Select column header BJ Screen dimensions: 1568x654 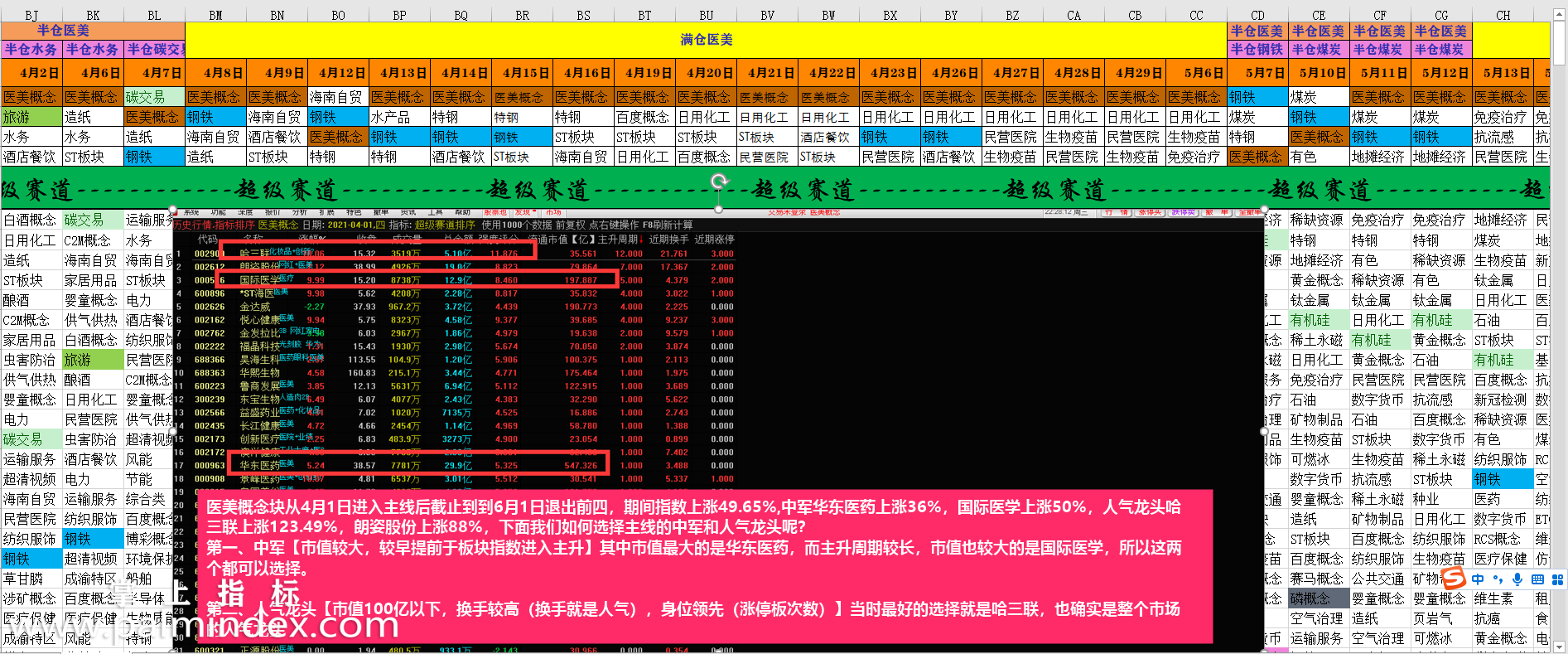coord(31,15)
